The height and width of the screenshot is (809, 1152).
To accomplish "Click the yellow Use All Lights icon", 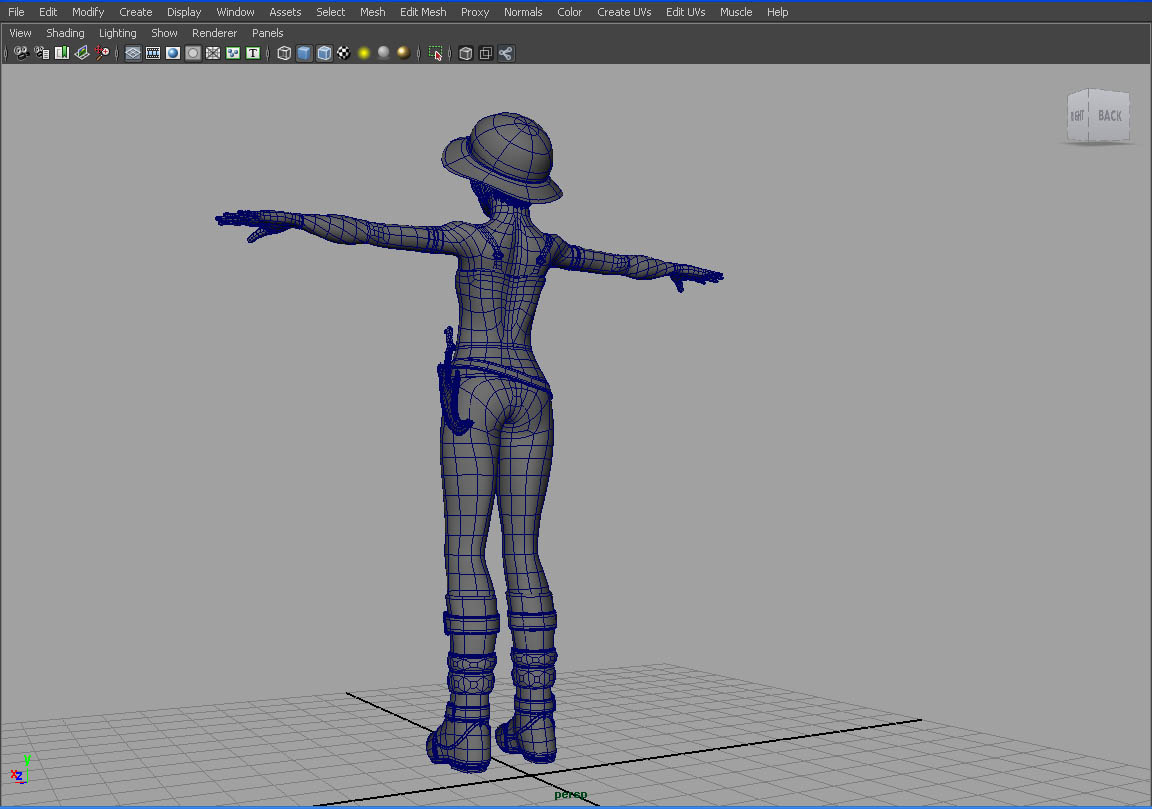I will (364, 53).
